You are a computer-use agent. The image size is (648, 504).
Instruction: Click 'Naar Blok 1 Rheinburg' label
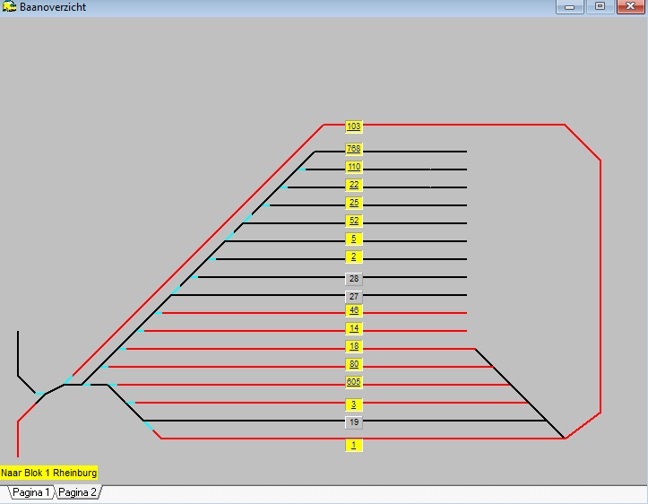pos(49,472)
